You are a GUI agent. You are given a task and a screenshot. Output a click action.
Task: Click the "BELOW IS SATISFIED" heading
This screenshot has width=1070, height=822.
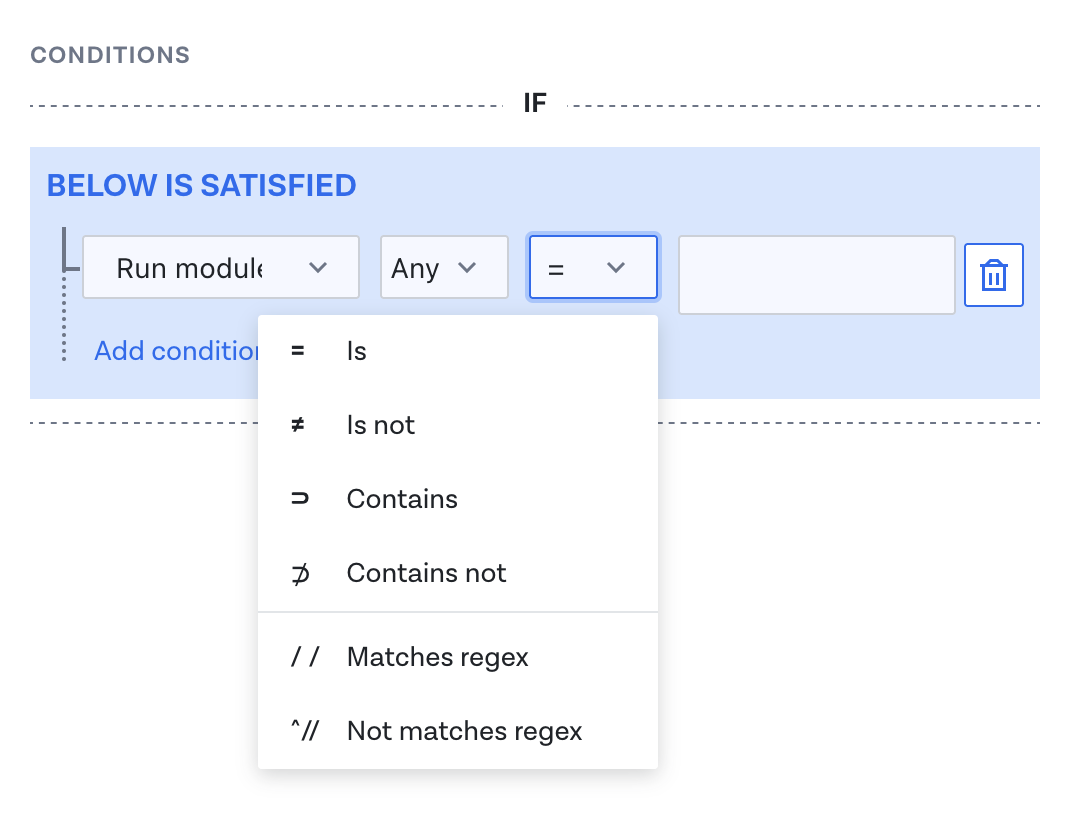(x=200, y=185)
